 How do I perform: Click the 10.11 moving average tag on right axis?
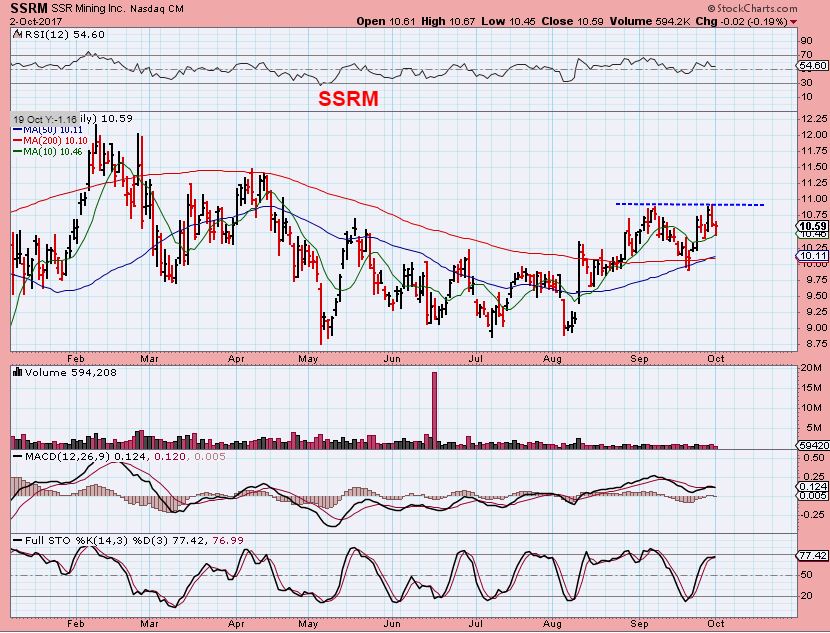[x=813, y=256]
